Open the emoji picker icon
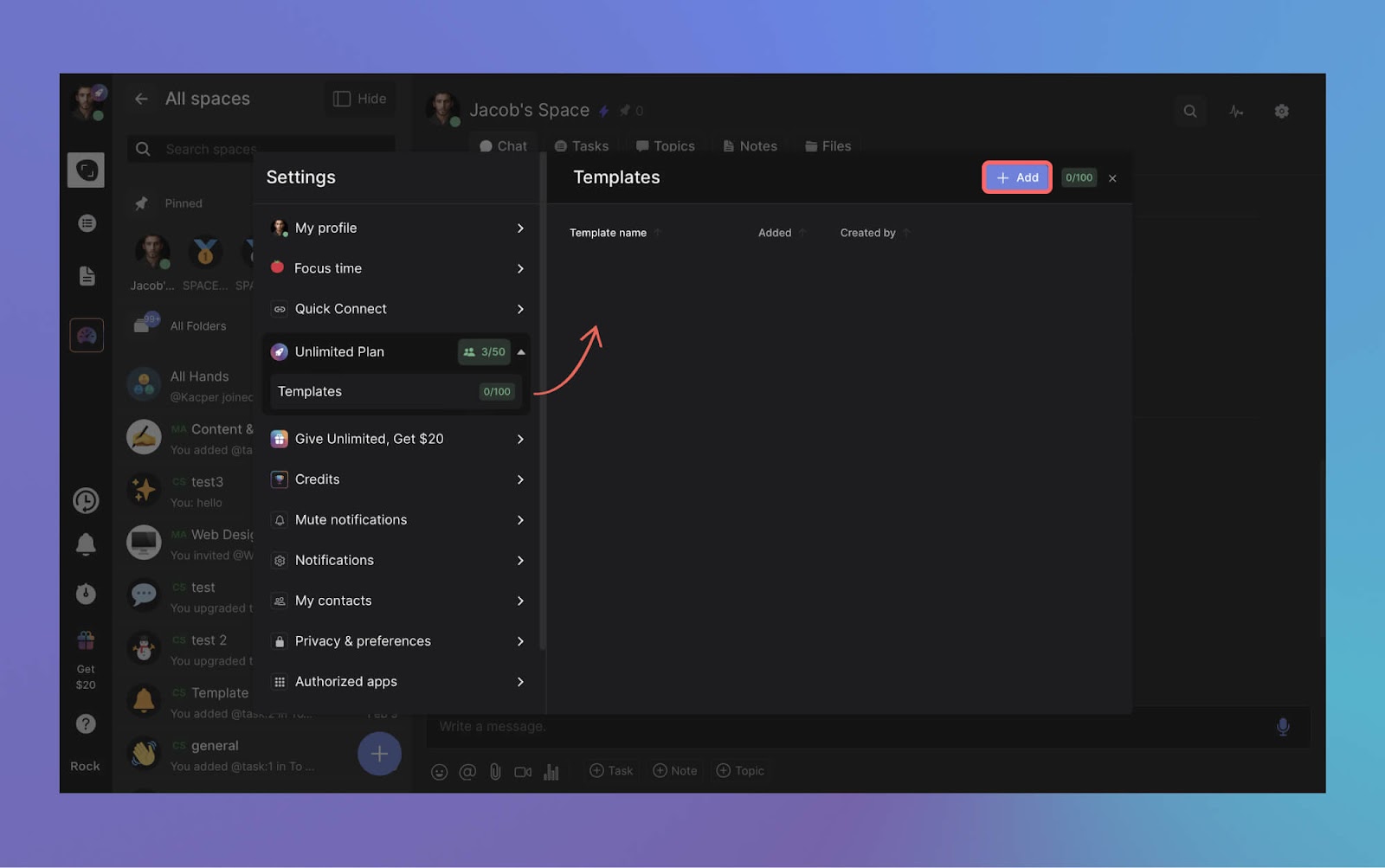Viewport: 1385px width, 868px height. point(440,772)
